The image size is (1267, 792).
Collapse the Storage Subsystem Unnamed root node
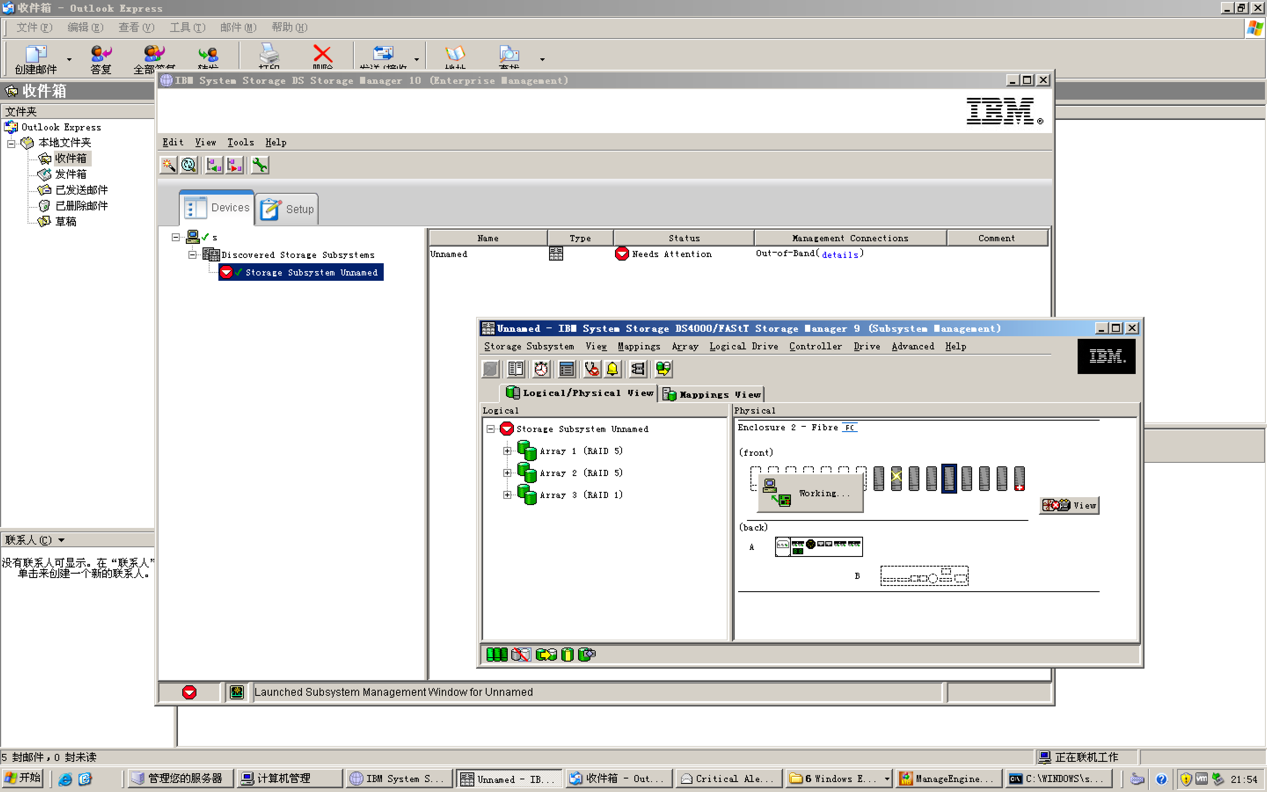click(491, 429)
